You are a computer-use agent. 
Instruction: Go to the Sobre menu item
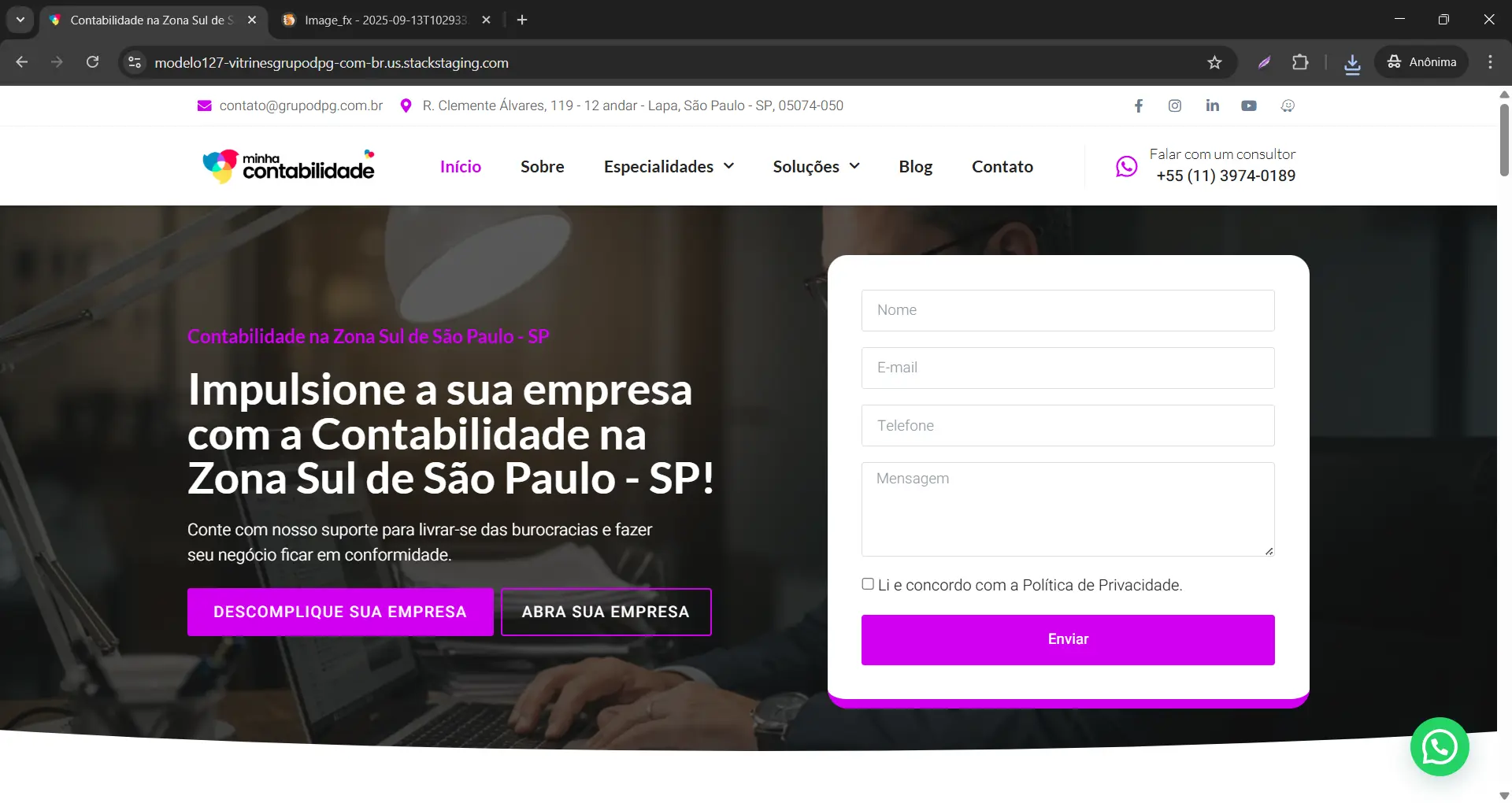tap(543, 166)
